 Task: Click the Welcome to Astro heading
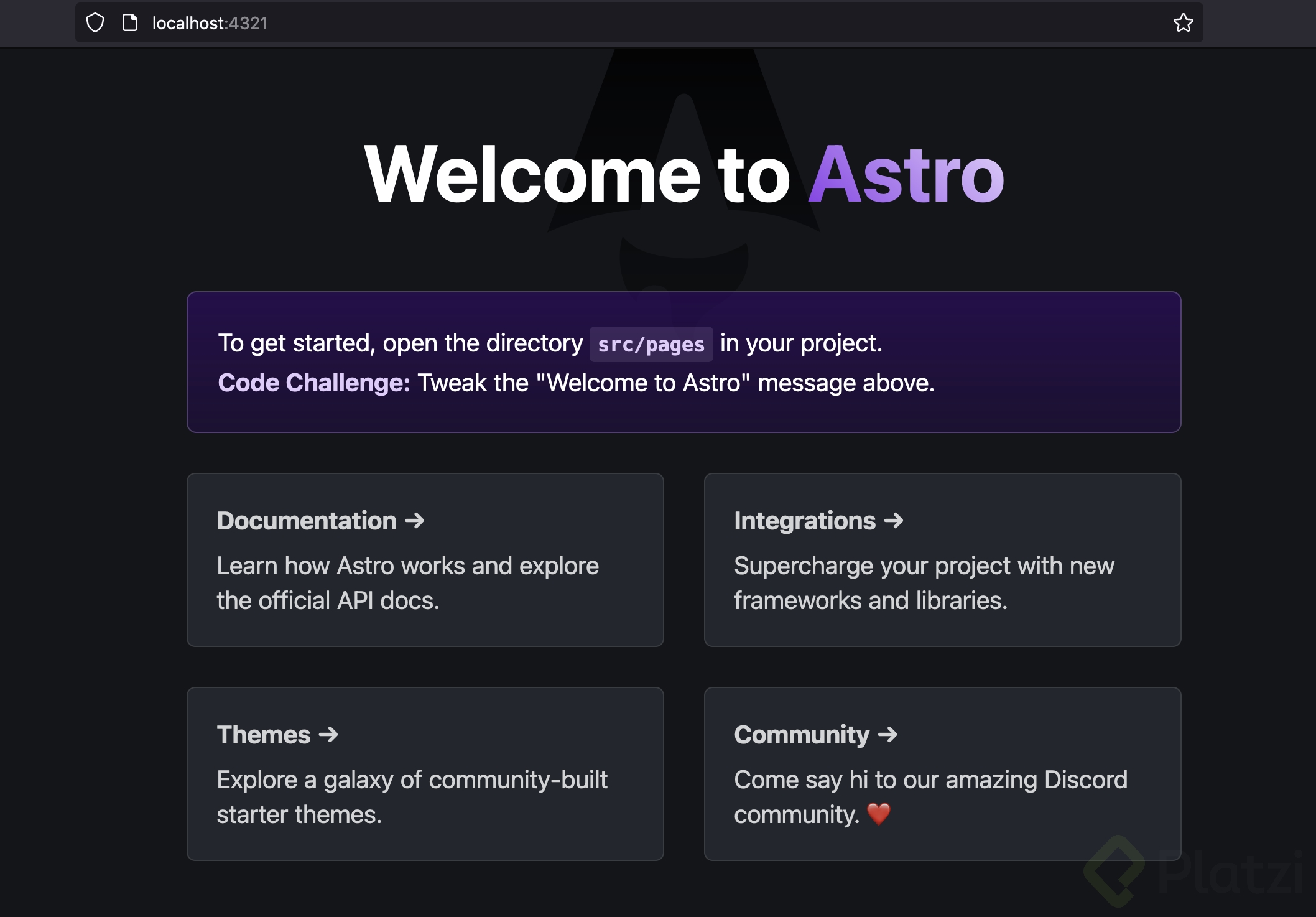pos(577,174)
